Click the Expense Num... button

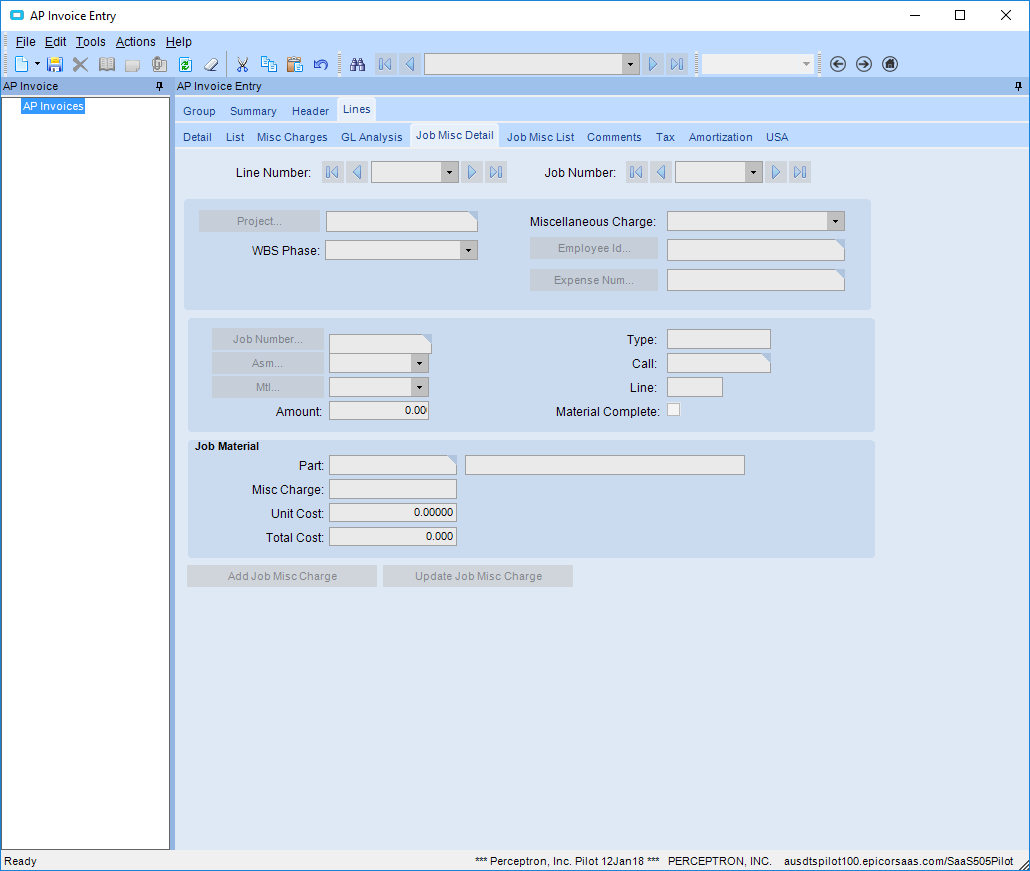pos(594,280)
